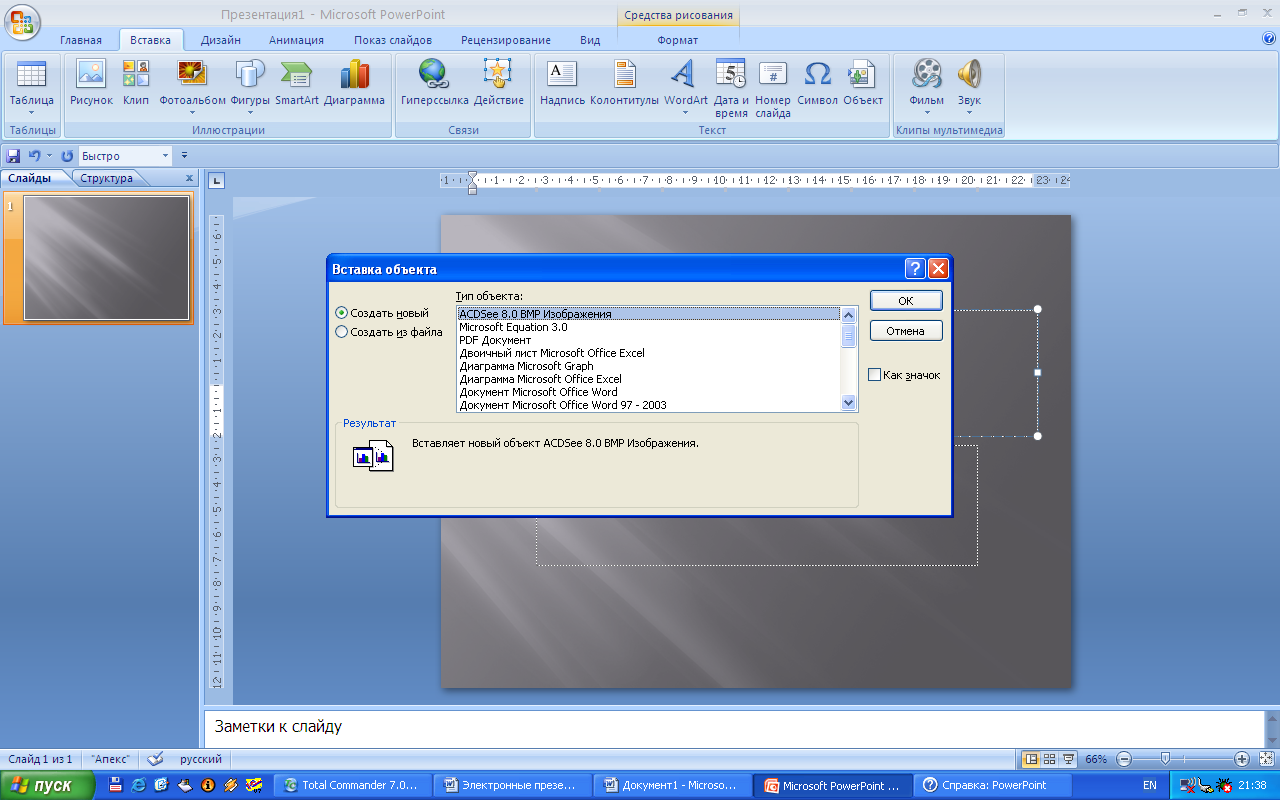Open the Показ слайдов ribbon tab
This screenshot has width=1280, height=800.
tap(393, 40)
